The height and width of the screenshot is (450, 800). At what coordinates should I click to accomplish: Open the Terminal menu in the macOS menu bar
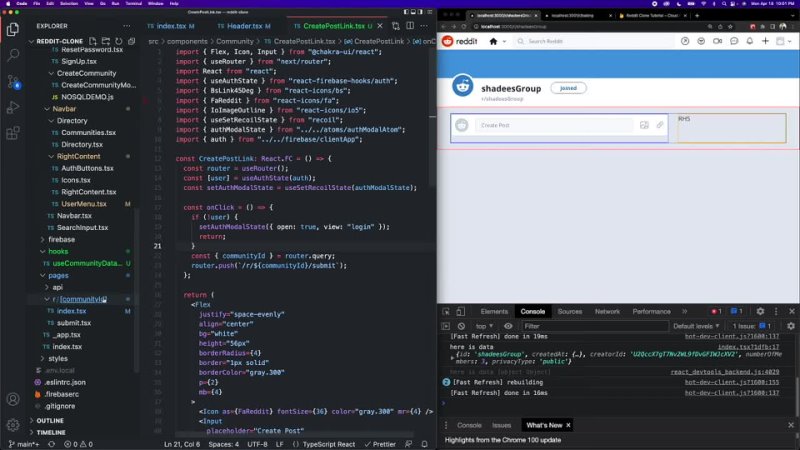point(134,4)
